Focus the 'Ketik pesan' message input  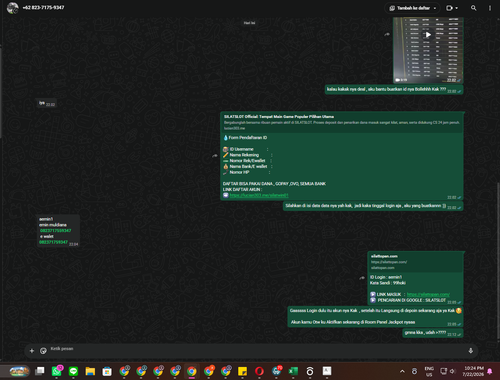point(257,350)
